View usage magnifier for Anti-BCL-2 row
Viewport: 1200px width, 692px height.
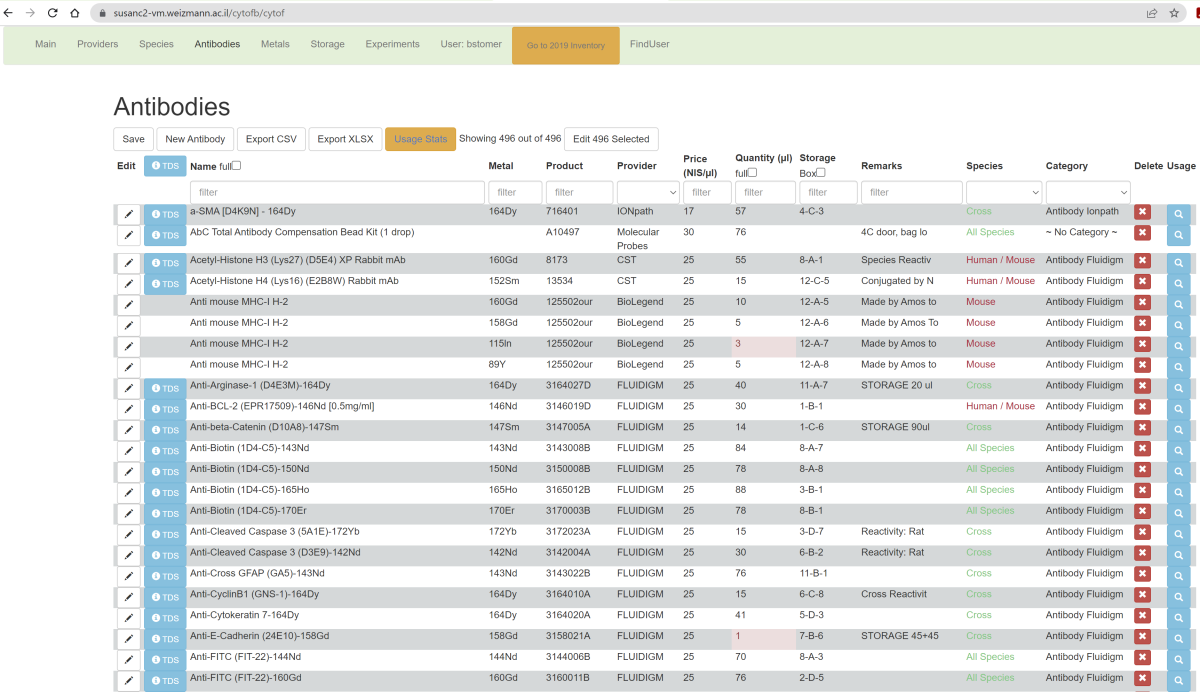pos(1178,410)
